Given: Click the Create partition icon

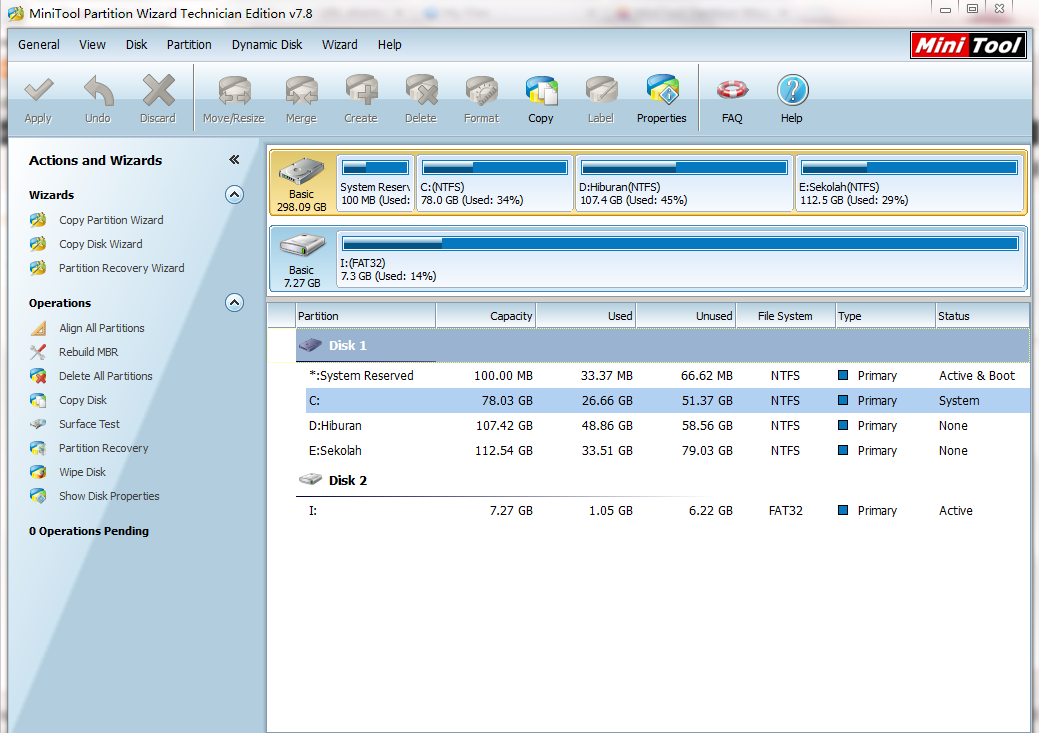Looking at the screenshot, I should point(361,90).
